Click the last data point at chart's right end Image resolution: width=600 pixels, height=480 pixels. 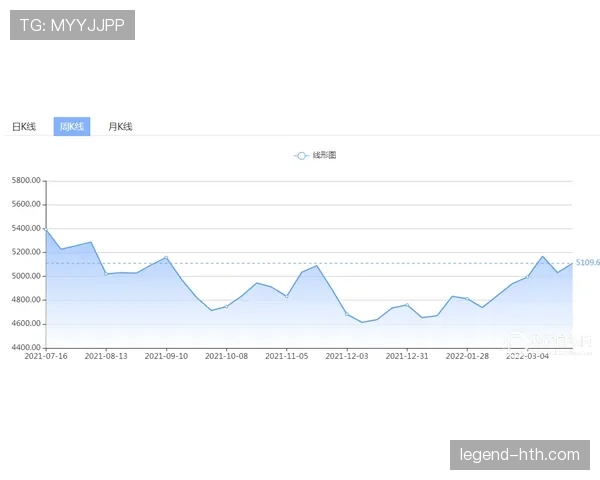tap(572, 263)
